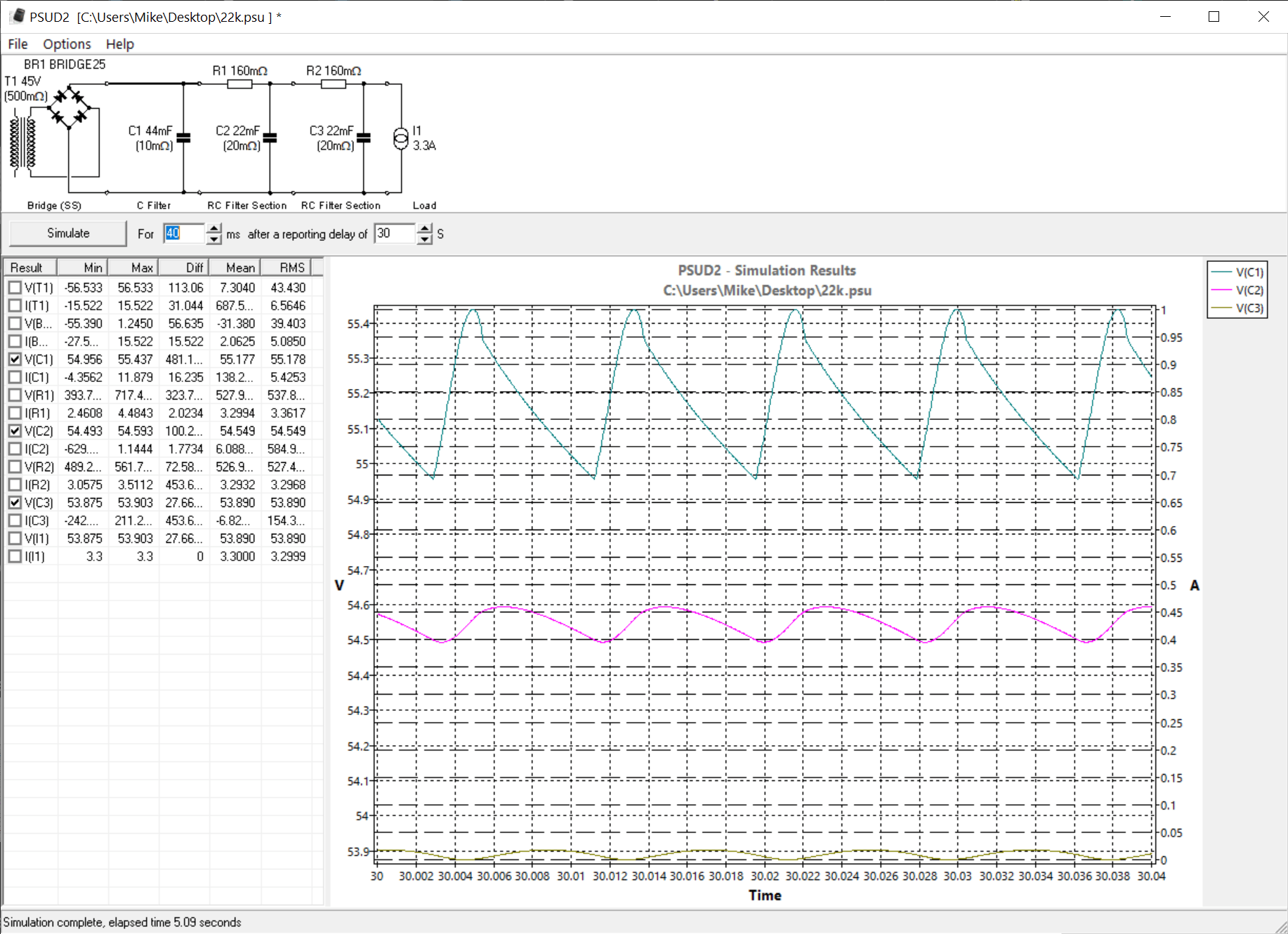Enable the I(C1) trace checkbox

(x=15, y=377)
